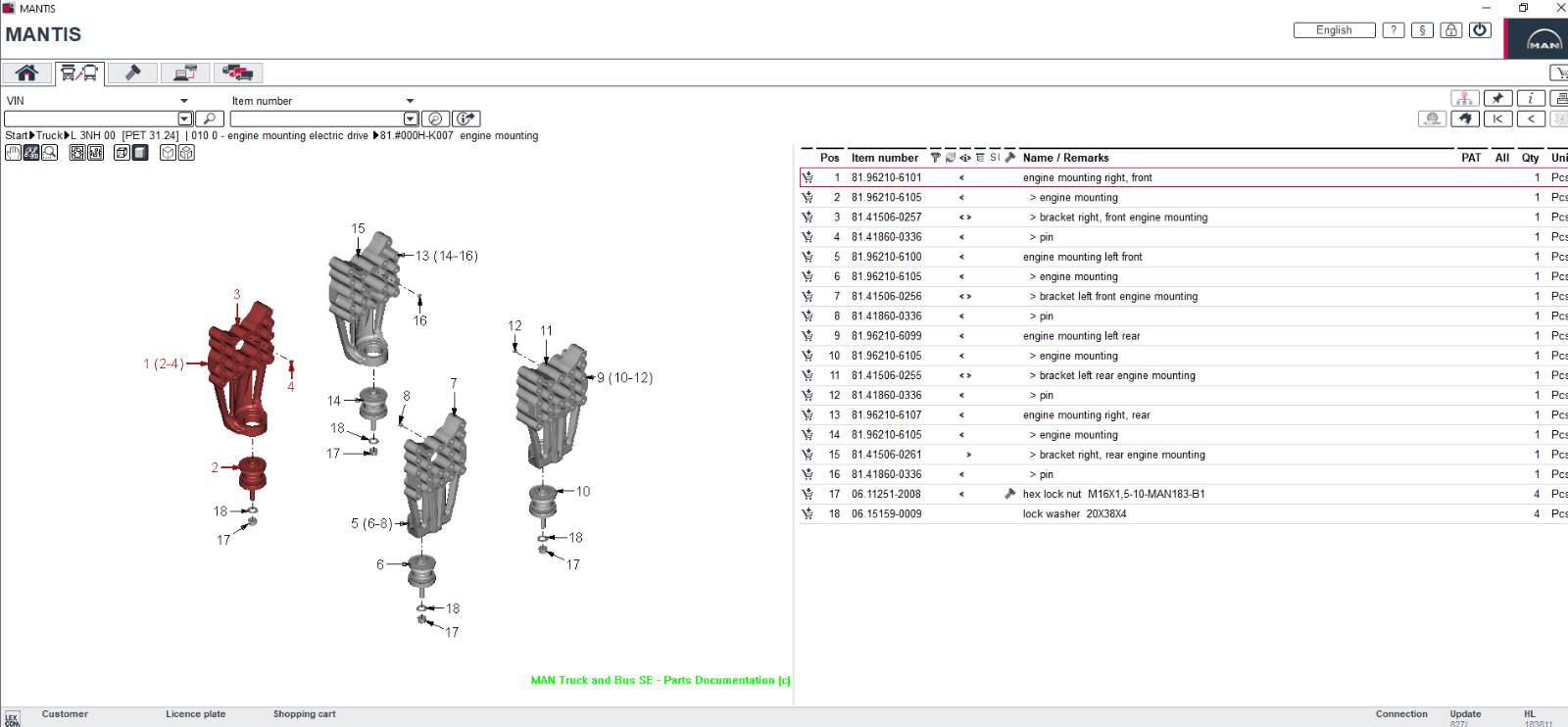Click the L 3NH 00 breadcrumb
This screenshot has height=727, width=1568.
pos(92,136)
